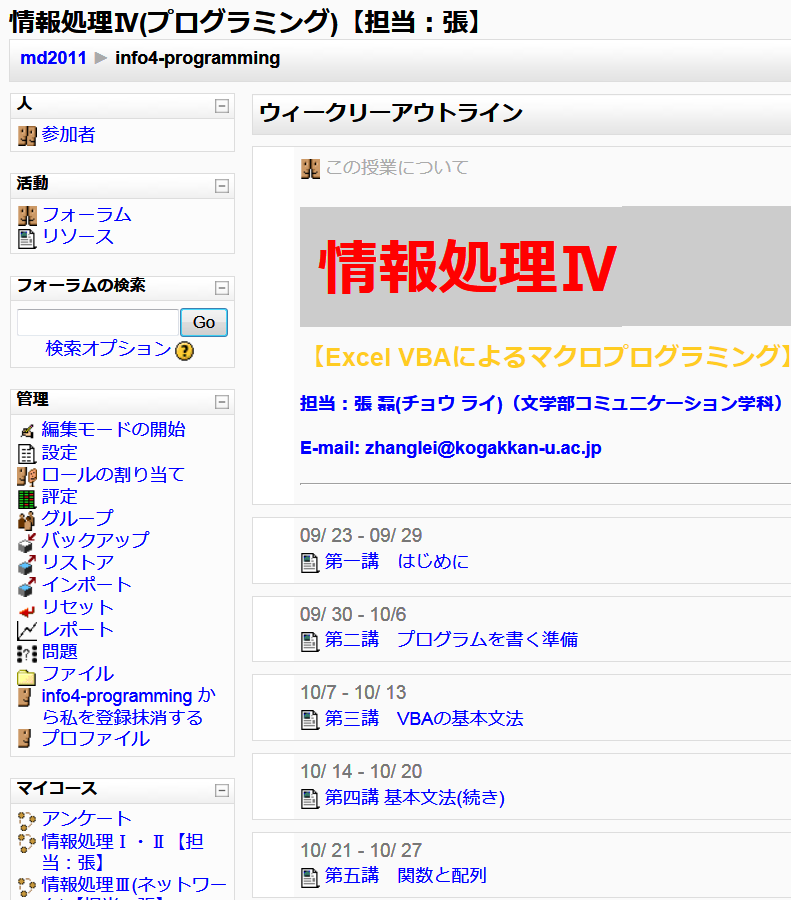The height and width of the screenshot is (900, 791).
Task: Click the ファイル folder icon
Action: pos(26,677)
